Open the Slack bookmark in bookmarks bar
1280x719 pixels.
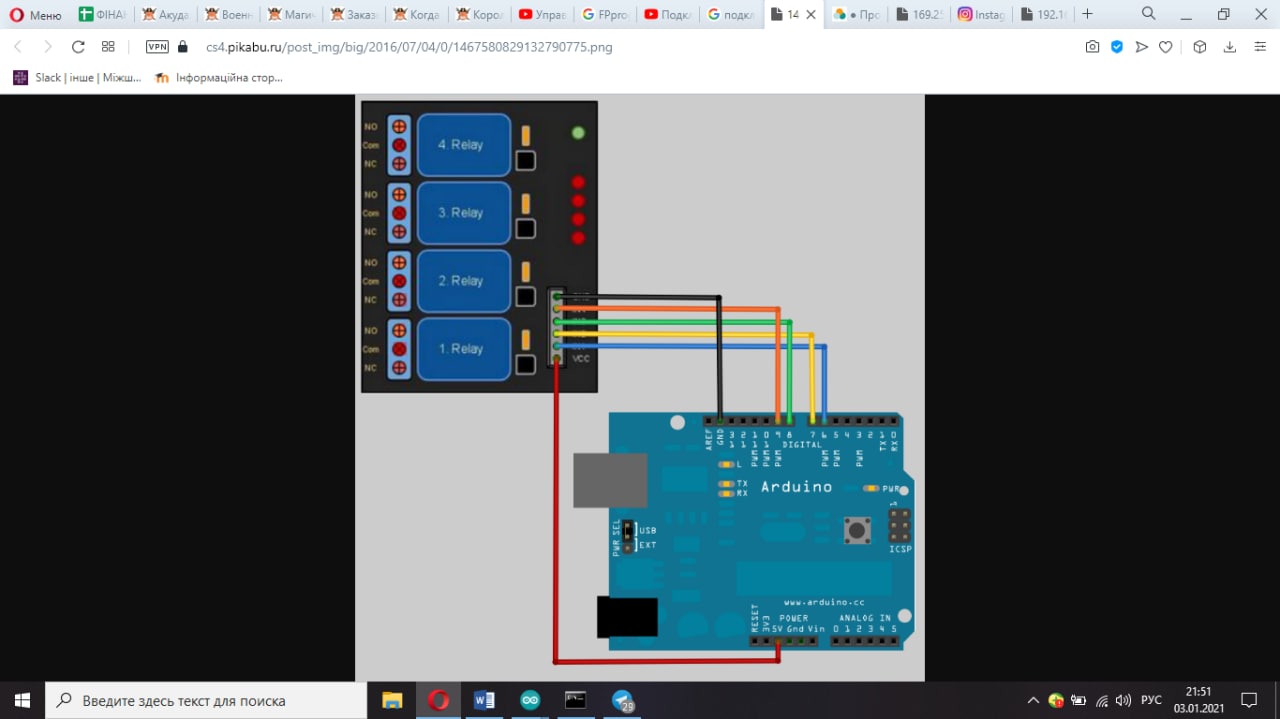coord(77,77)
